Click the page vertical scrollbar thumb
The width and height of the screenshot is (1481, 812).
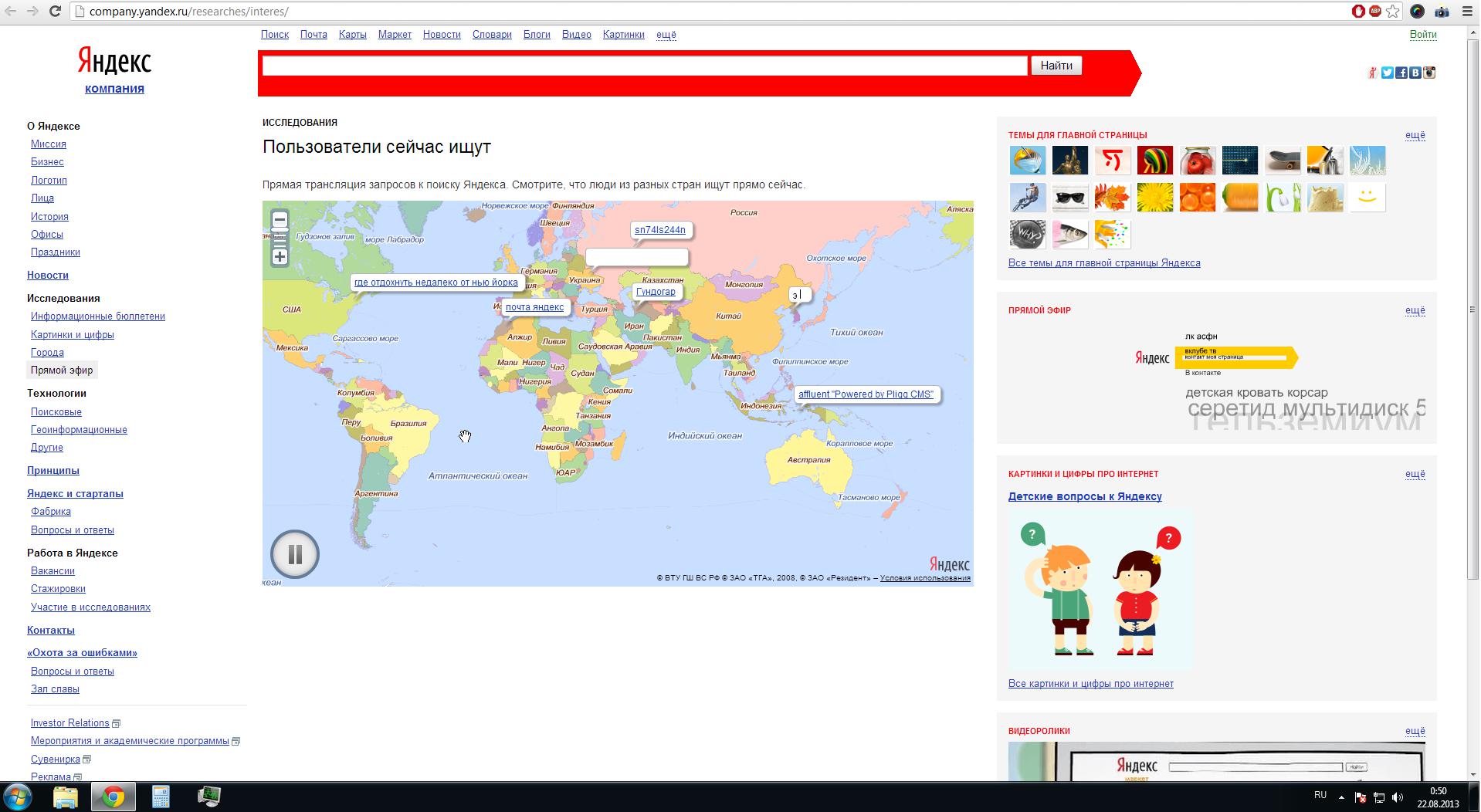tap(1473, 309)
